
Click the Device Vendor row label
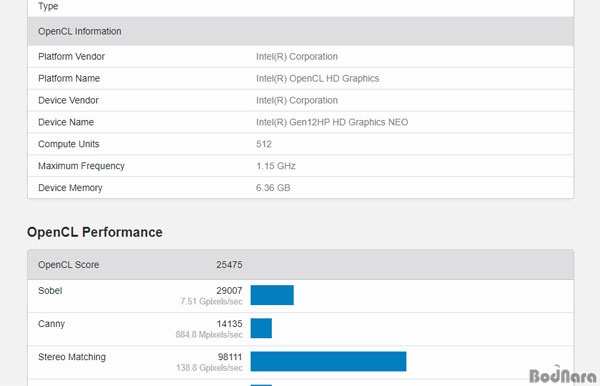(68, 100)
